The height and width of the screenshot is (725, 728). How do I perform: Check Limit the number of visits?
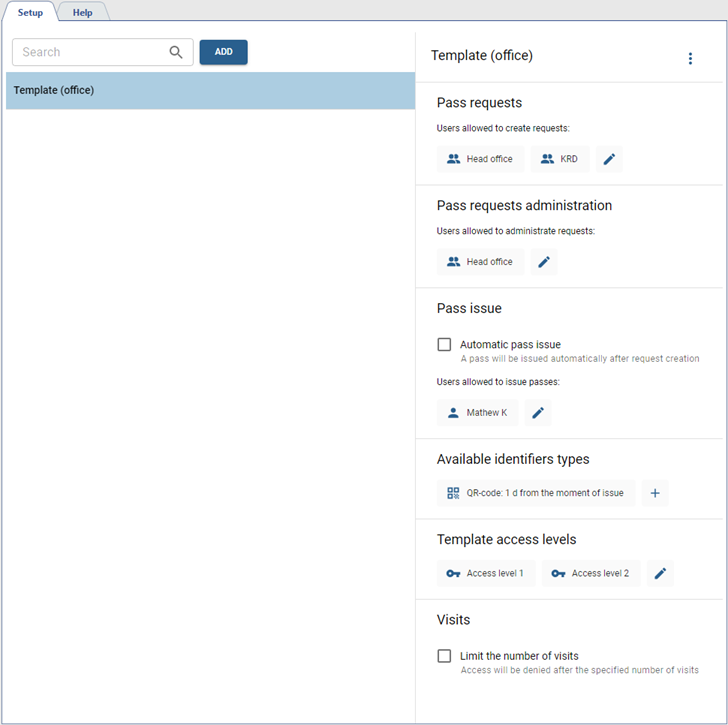coord(445,656)
